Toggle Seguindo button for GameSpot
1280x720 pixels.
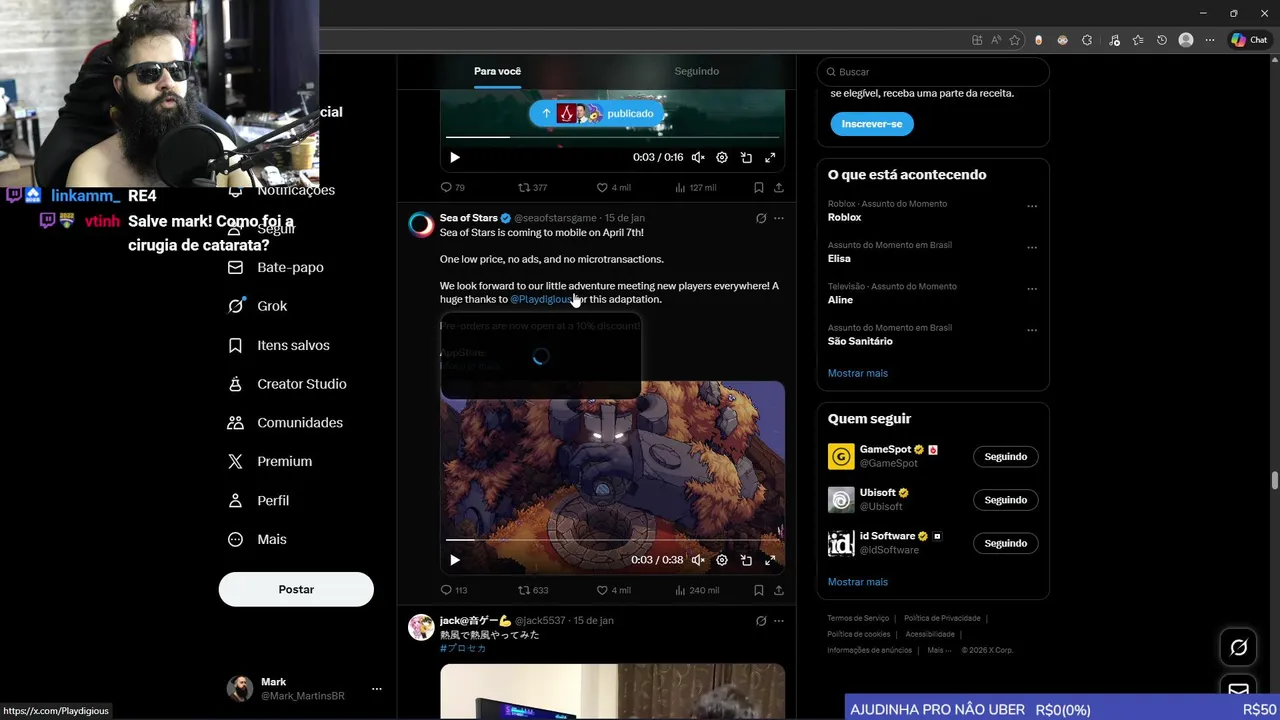1006,456
